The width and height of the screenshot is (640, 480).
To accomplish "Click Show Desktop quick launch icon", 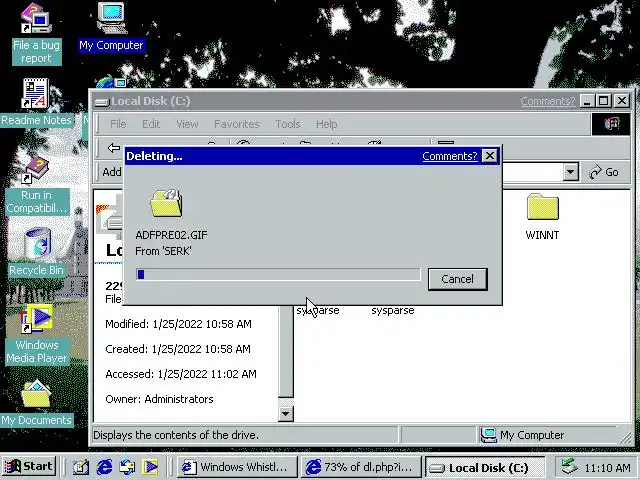I will 81,467.
